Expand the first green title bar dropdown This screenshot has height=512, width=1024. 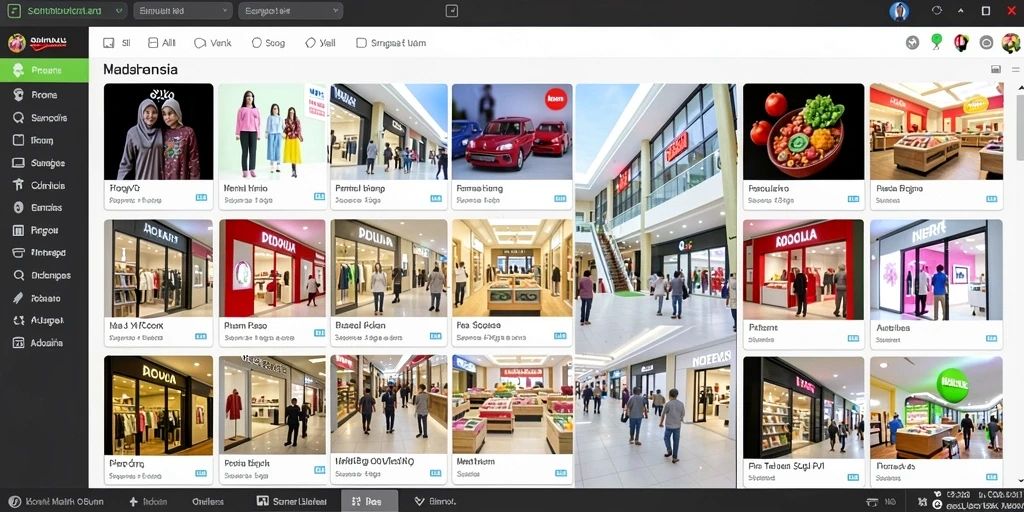(65, 10)
